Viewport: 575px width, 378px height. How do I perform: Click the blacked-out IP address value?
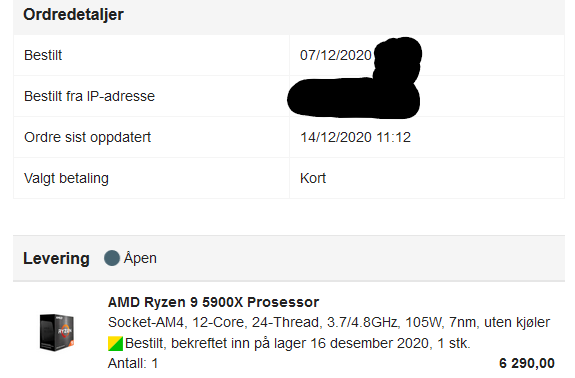(x=354, y=98)
